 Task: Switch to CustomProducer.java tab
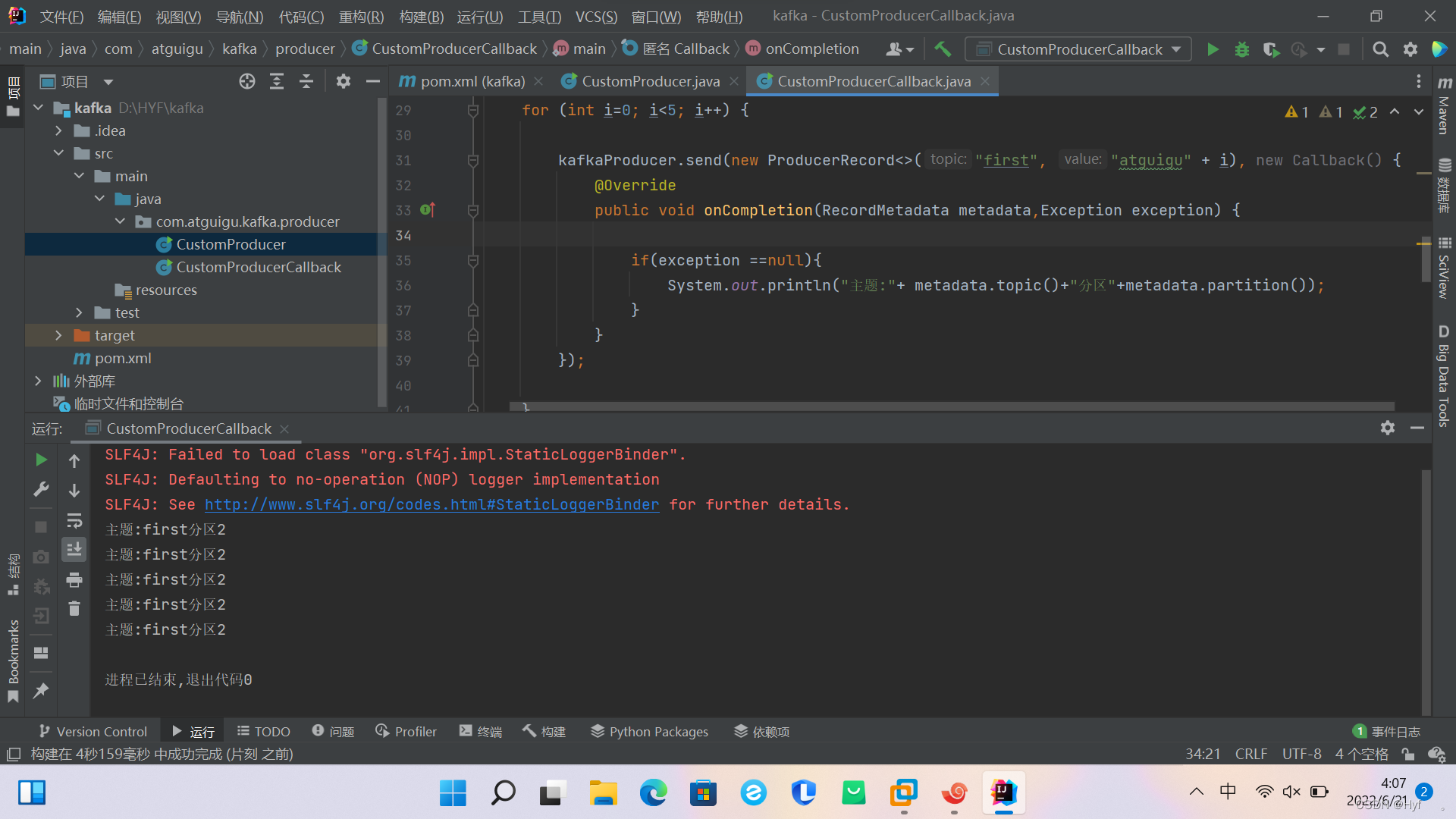coord(651,81)
